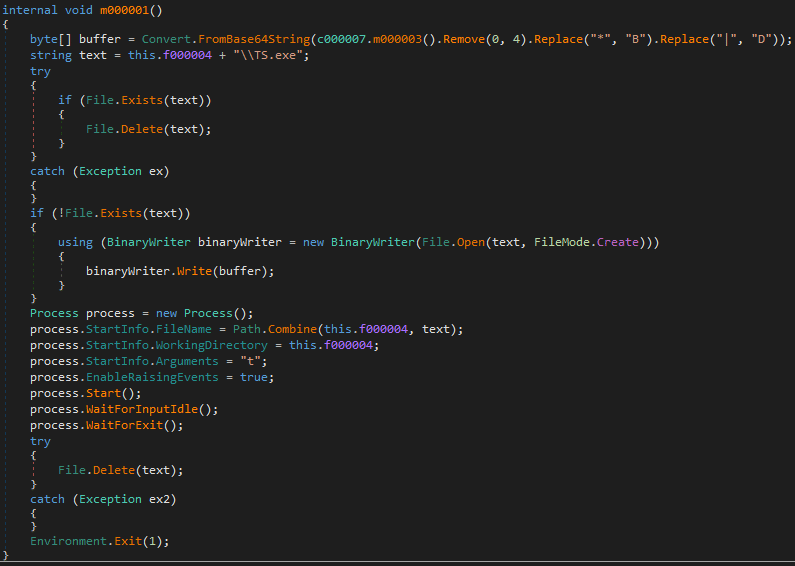Image resolution: width=795 pixels, height=566 pixels.
Task: Click the Exit method in Environment.Exit(1)
Action: [x=128, y=541]
